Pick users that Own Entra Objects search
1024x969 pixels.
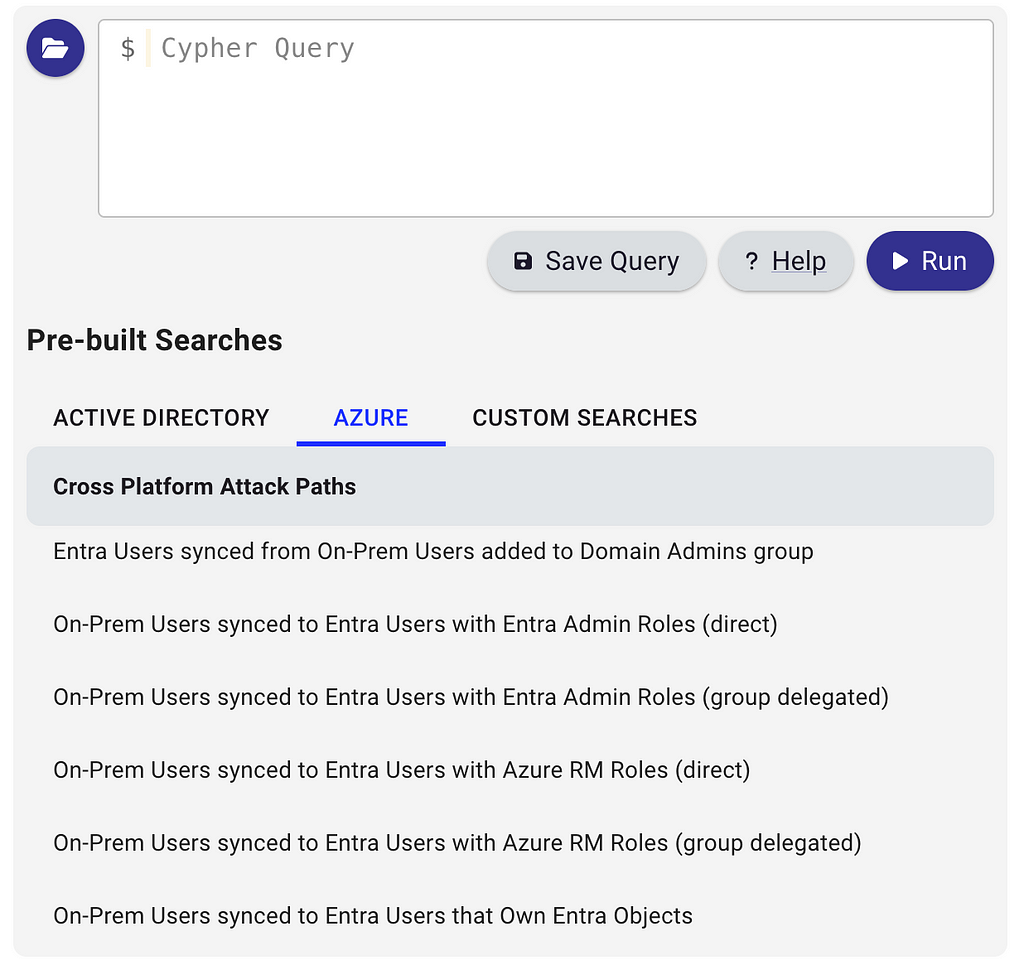pyautogui.click(x=510, y=916)
